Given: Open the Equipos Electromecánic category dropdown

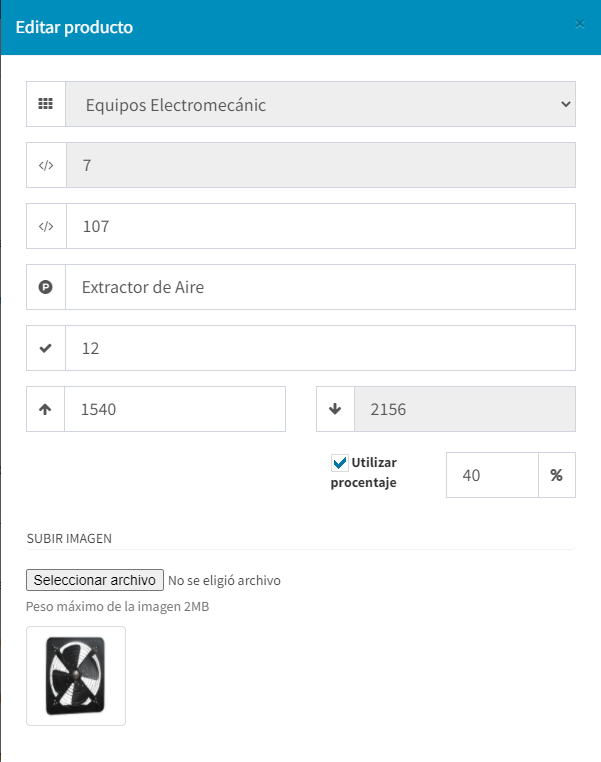Looking at the screenshot, I should (x=320, y=104).
